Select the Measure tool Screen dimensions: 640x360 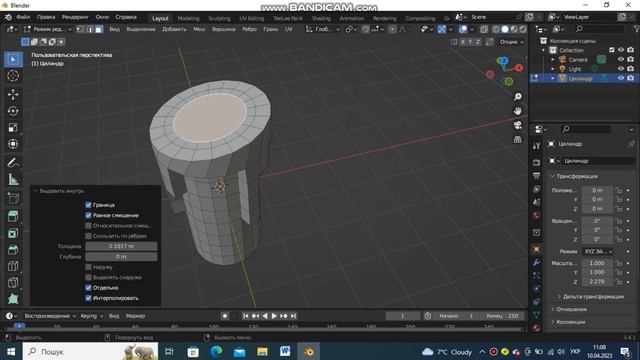(13, 179)
